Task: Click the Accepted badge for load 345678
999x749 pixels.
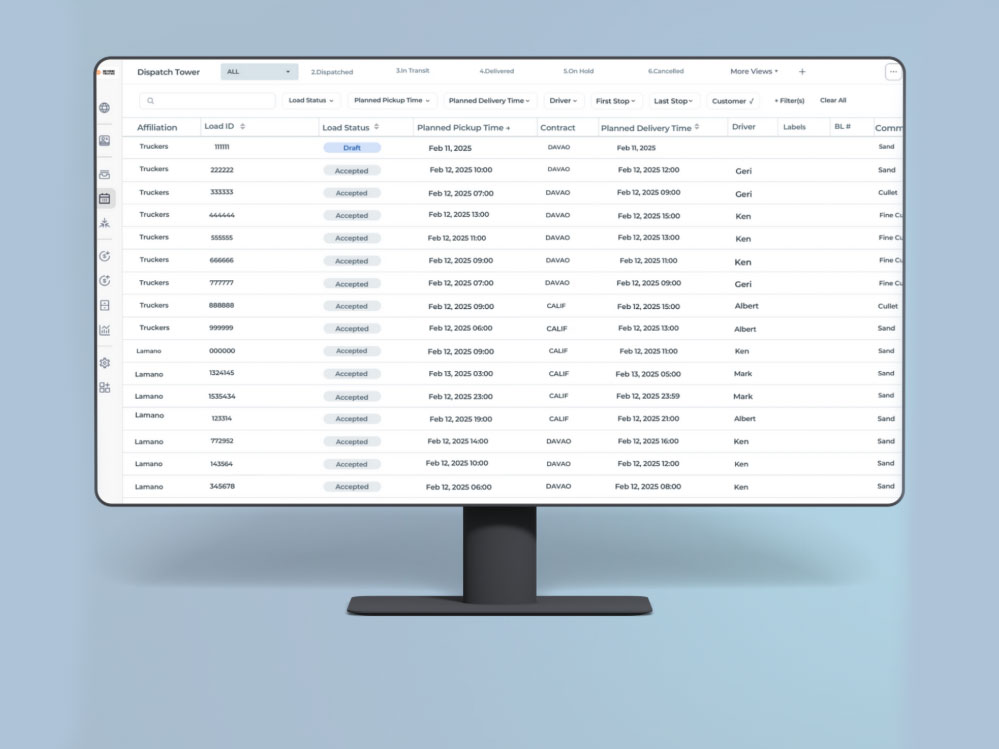Action: click(352, 487)
